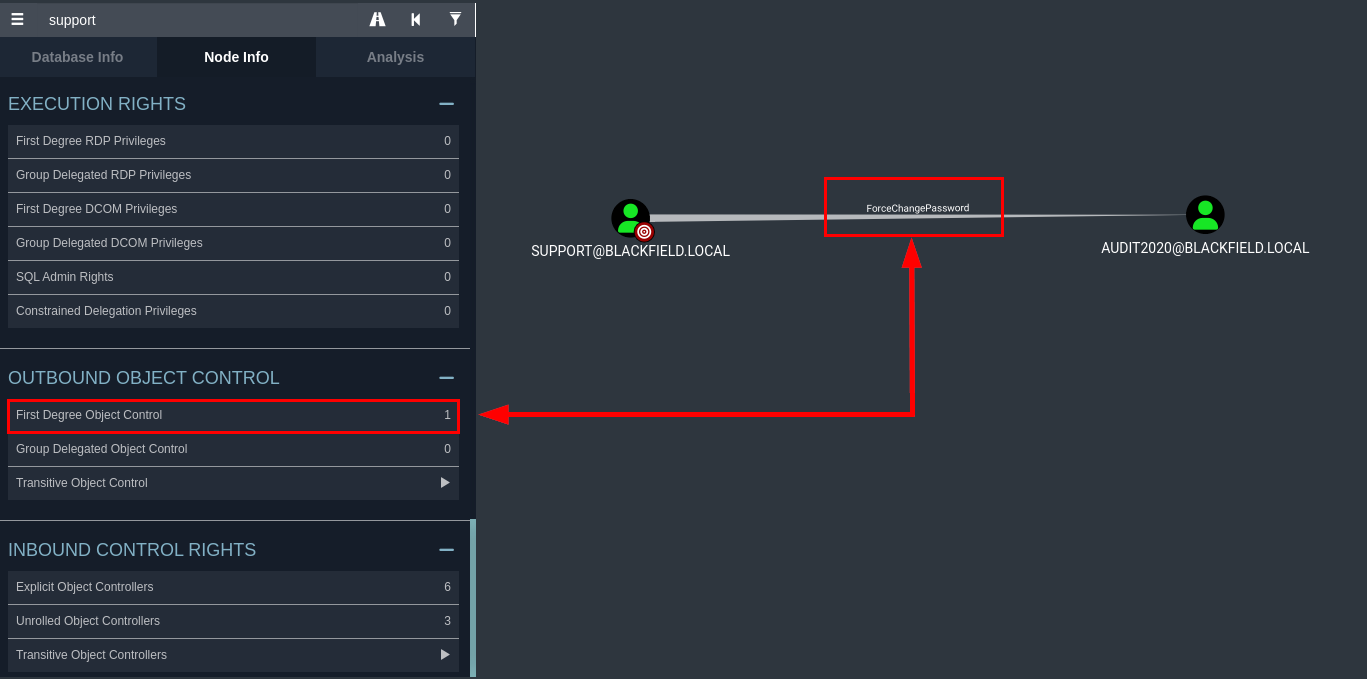Switch to the Analysis tab
This screenshot has height=679, width=1367.
(x=395, y=57)
